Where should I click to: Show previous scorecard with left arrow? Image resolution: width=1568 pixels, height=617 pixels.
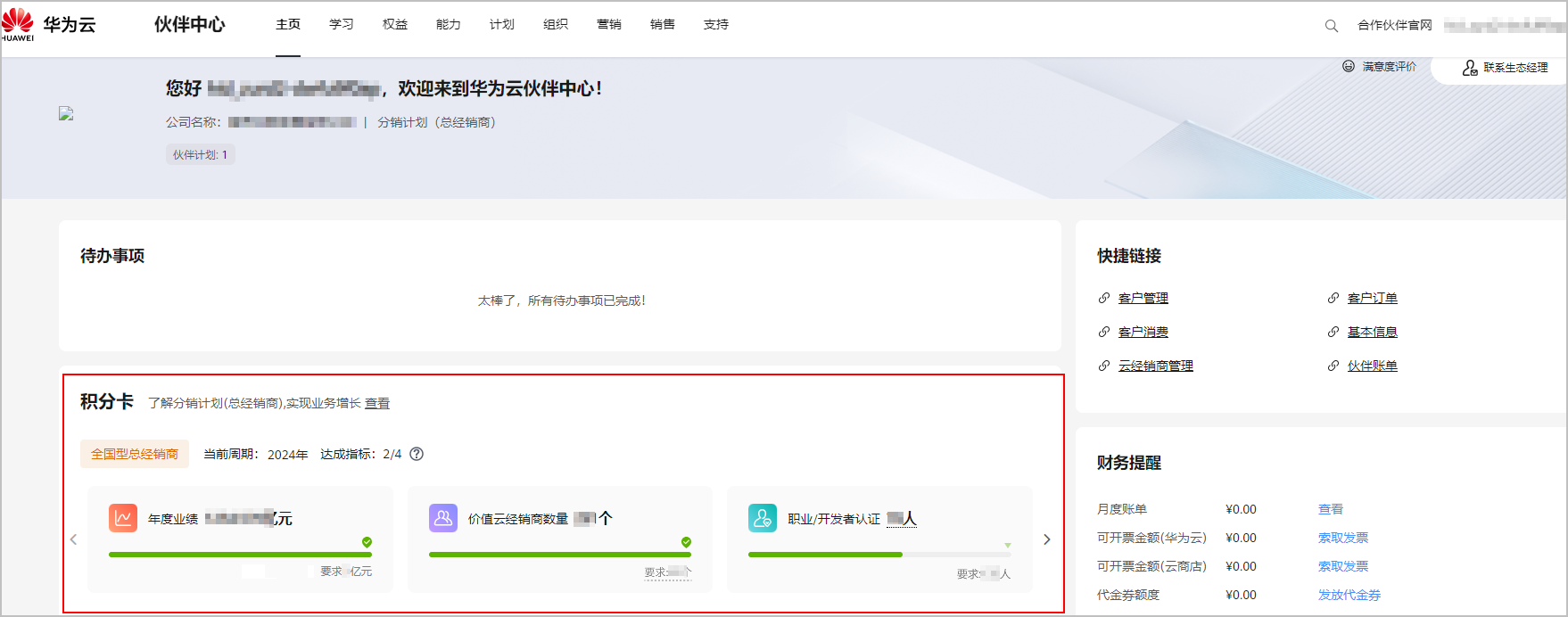tap(74, 539)
